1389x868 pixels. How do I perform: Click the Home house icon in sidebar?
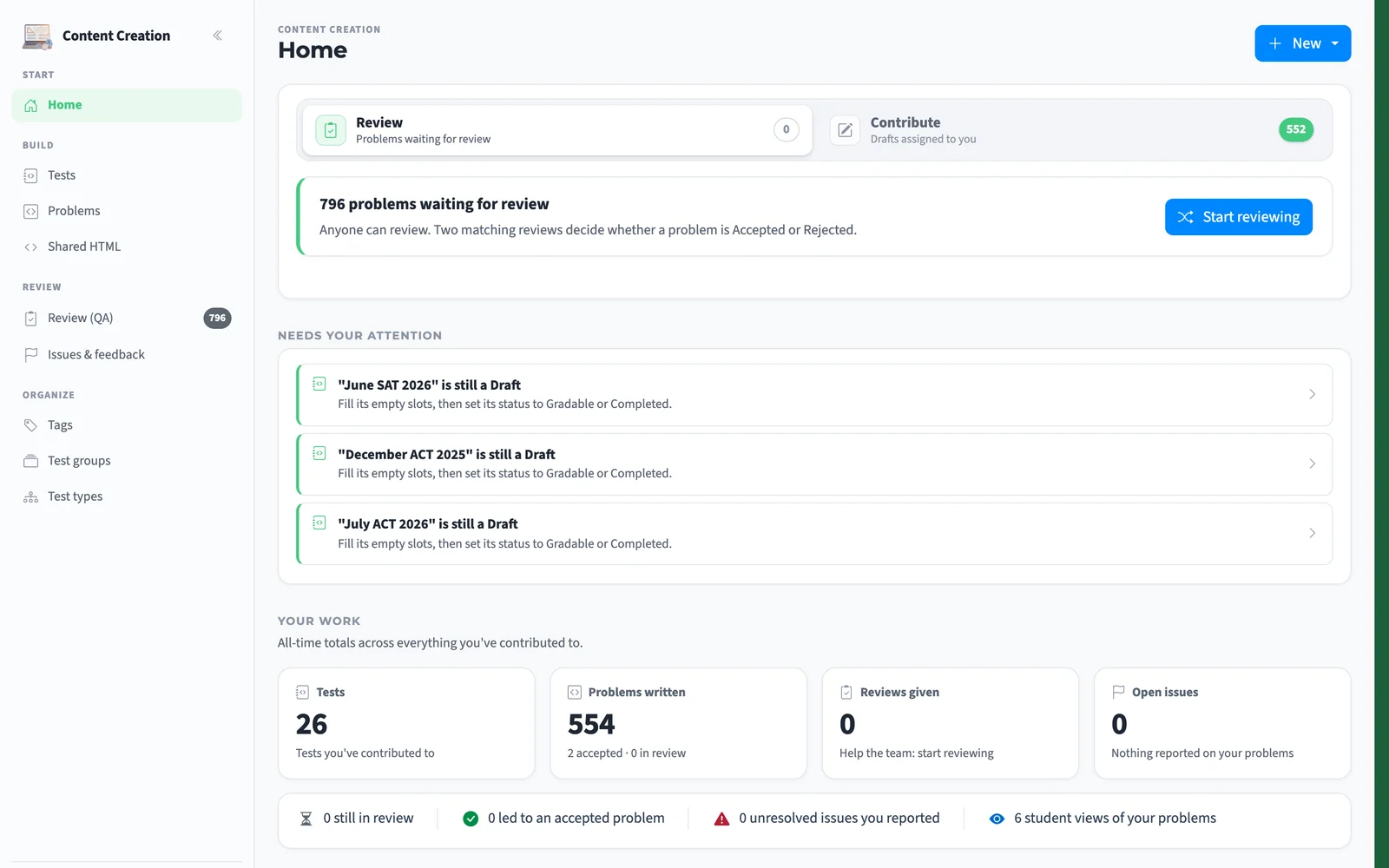click(x=31, y=105)
